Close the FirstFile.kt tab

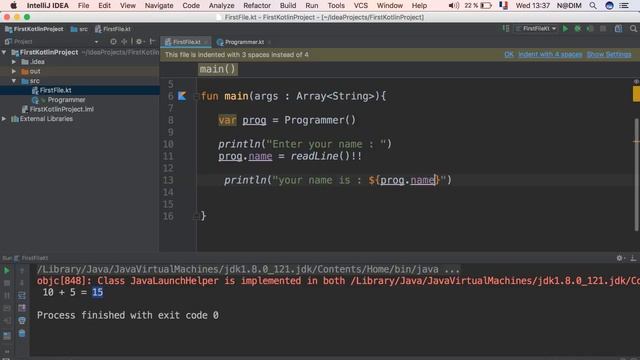207,42
